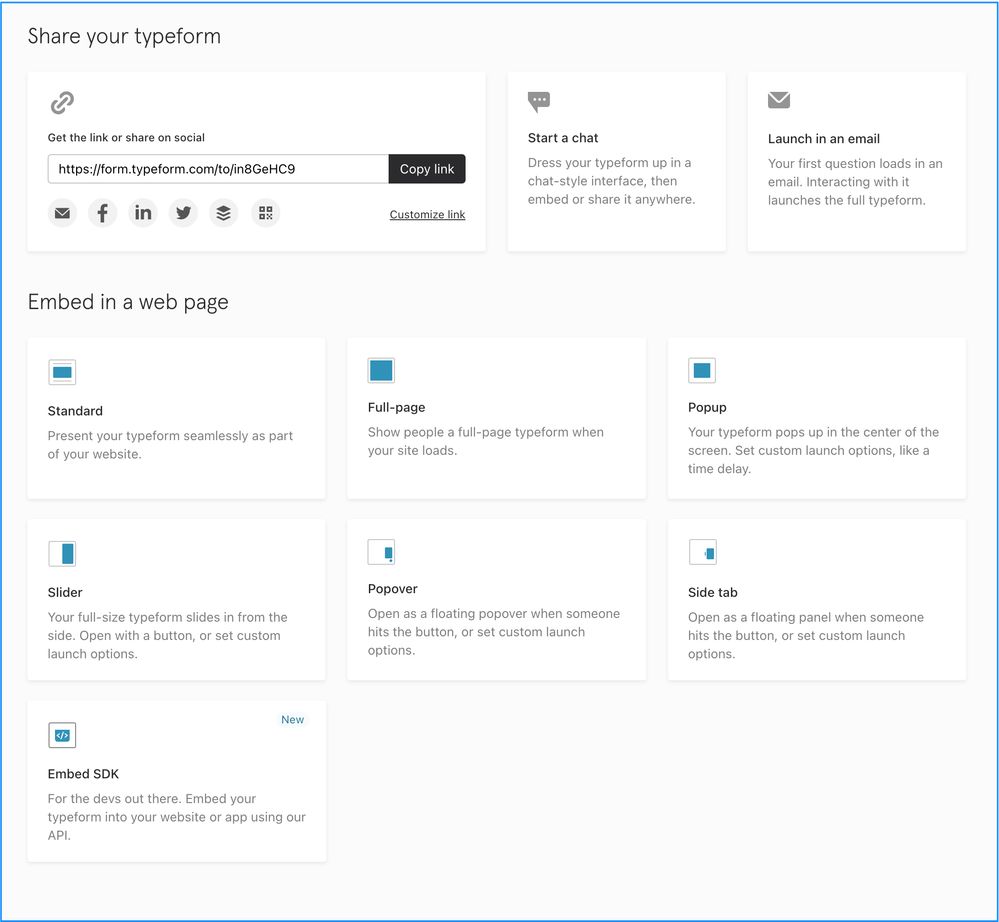Choose the Slider embed title
Image resolution: width=999 pixels, height=922 pixels.
click(x=65, y=593)
